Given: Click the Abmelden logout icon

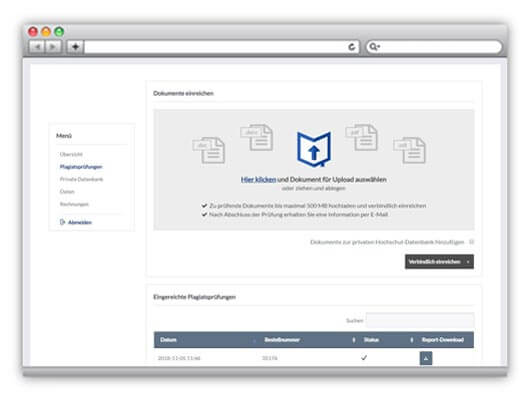Looking at the screenshot, I should coord(62,222).
